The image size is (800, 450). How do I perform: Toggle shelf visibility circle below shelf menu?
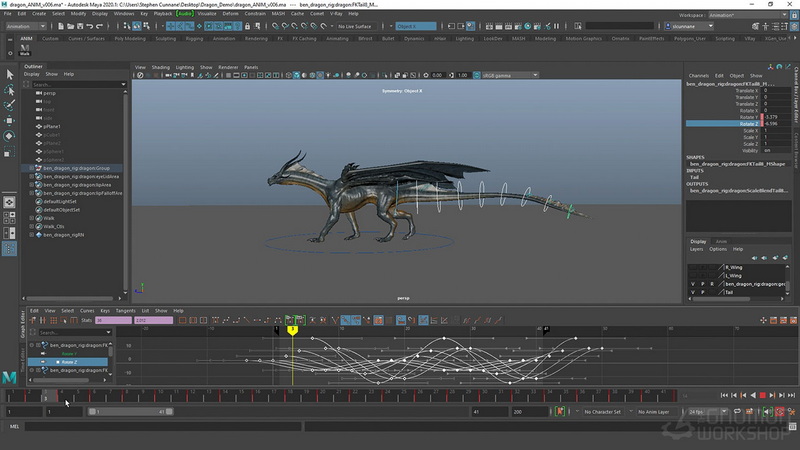point(10,53)
